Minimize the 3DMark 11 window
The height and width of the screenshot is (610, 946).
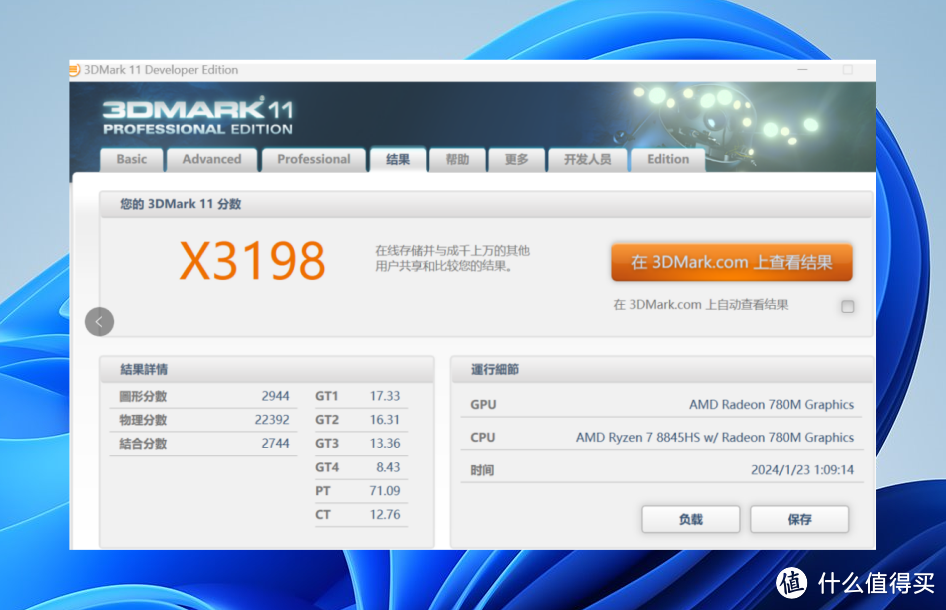click(x=802, y=70)
